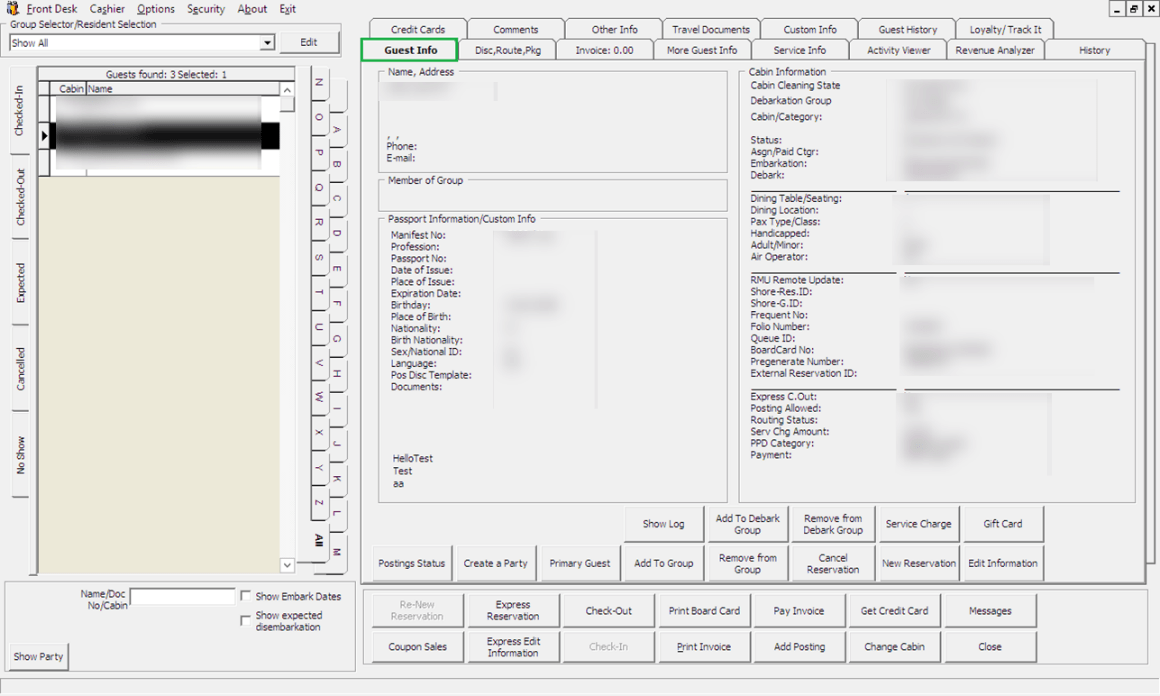Enable Show Embark Dates
This screenshot has height=696, width=1160.
click(245, 595)
